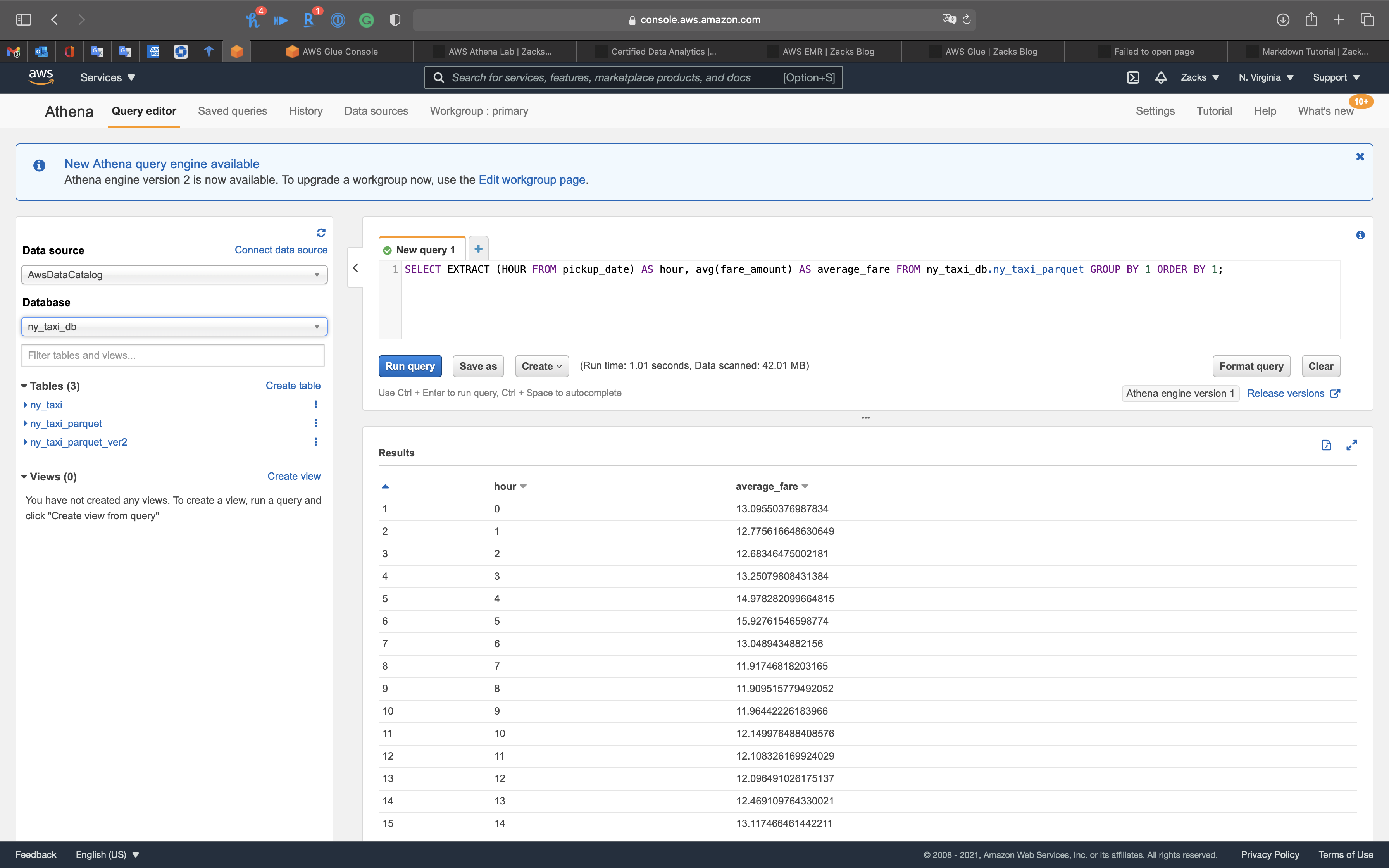
Task: Click the refresh data source icon
Action: point(321,232)
